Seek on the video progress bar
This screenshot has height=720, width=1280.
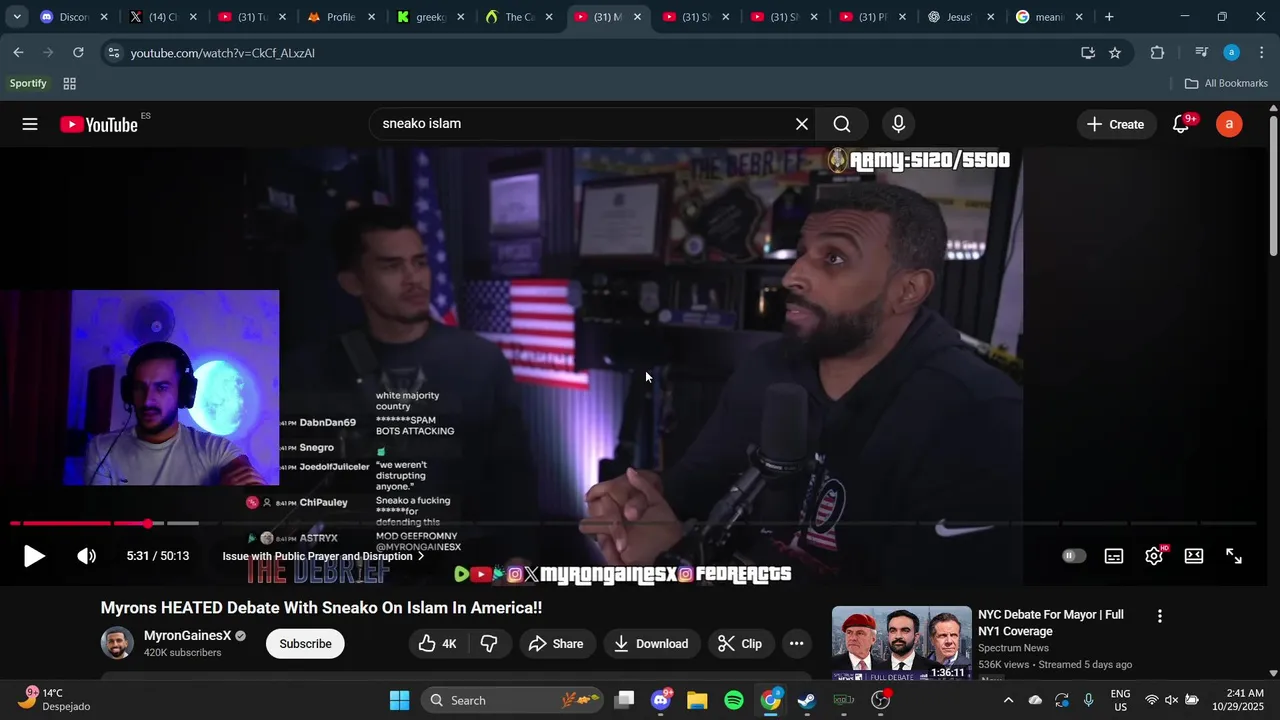click(x=633, y=523)
